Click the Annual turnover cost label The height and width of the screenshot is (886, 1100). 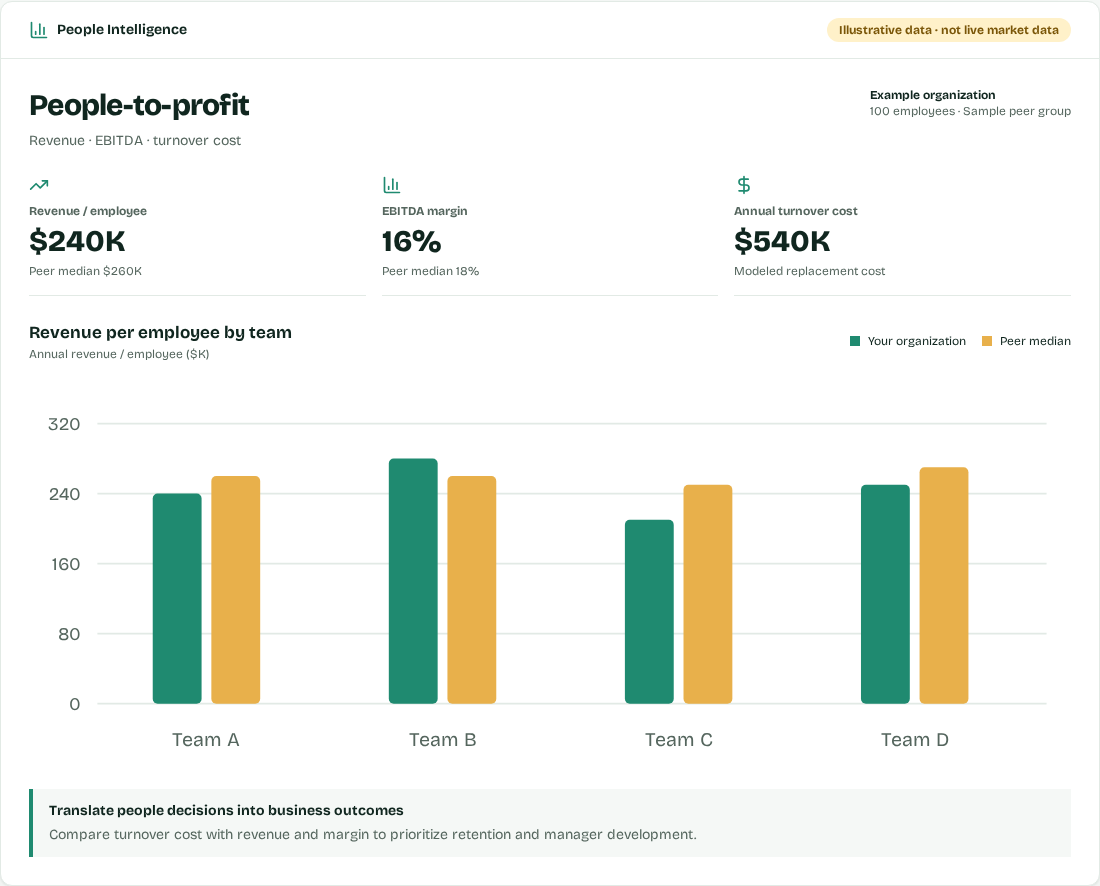click(796, 211)
